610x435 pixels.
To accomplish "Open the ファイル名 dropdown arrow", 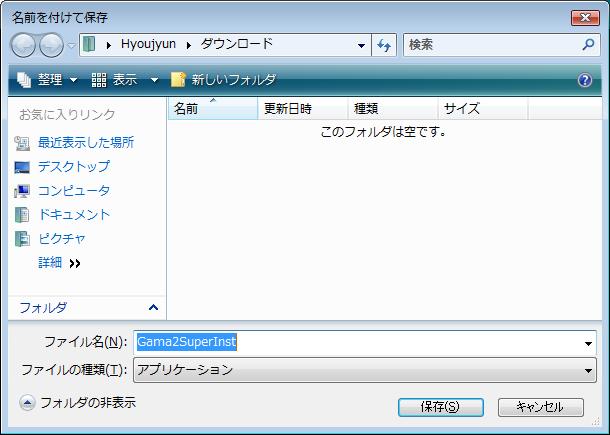I will coord(588,343).
